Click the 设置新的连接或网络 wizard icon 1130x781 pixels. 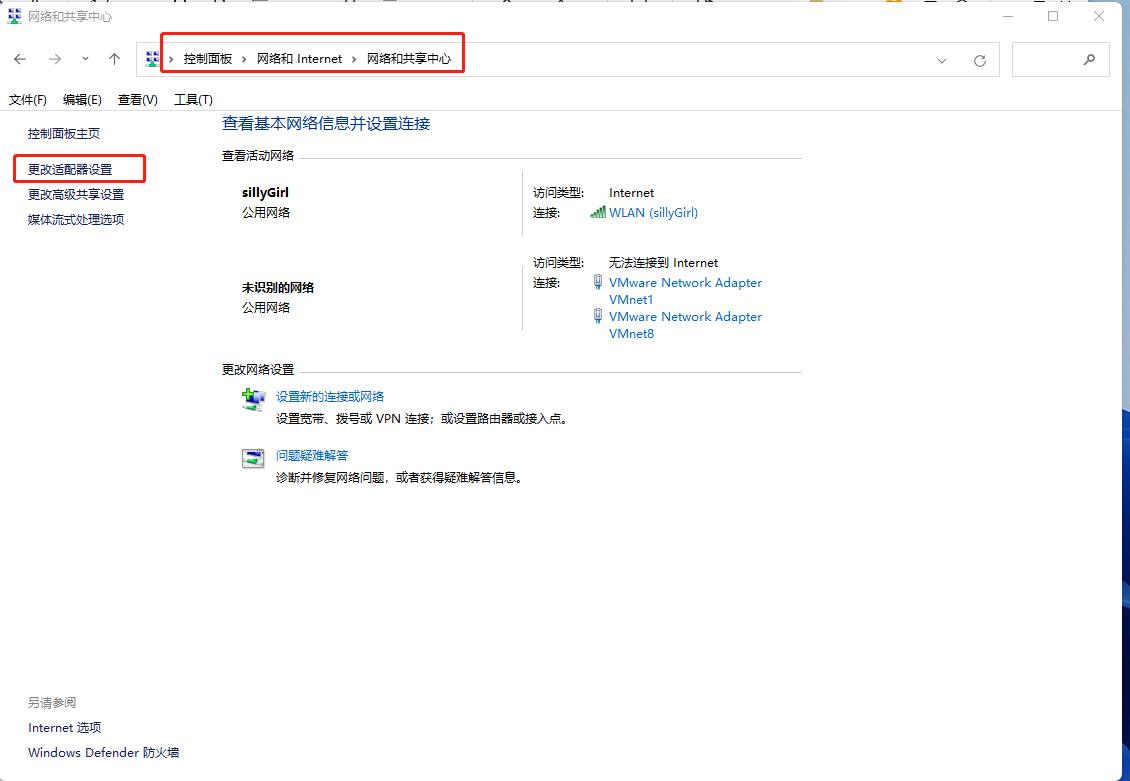coord(252,398)
